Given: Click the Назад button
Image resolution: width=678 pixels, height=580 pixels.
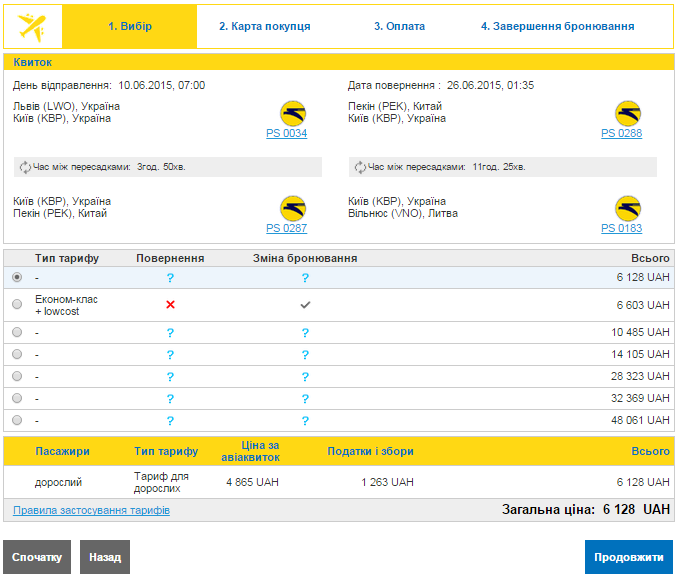Looking at the screenshot, I should pyautogui.click(x=105, y=557).
